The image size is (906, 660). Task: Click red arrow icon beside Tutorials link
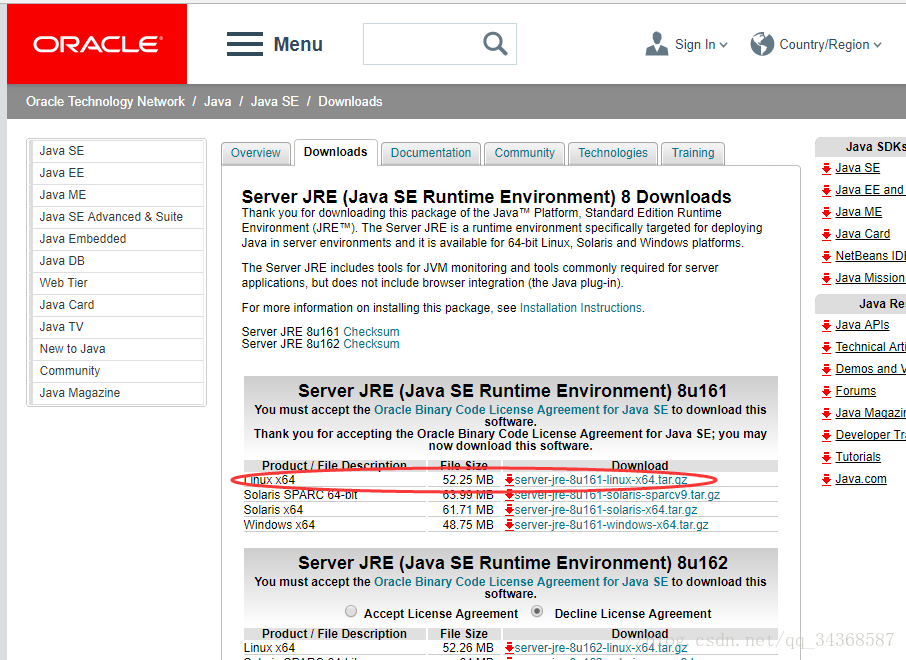[x=826, y=458]
